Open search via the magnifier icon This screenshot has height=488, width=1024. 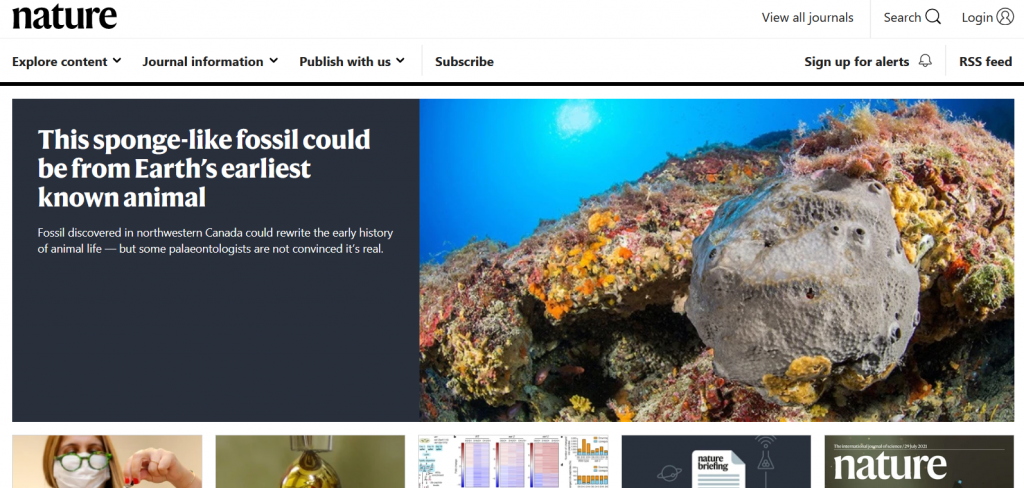click(x=933, y=18)
